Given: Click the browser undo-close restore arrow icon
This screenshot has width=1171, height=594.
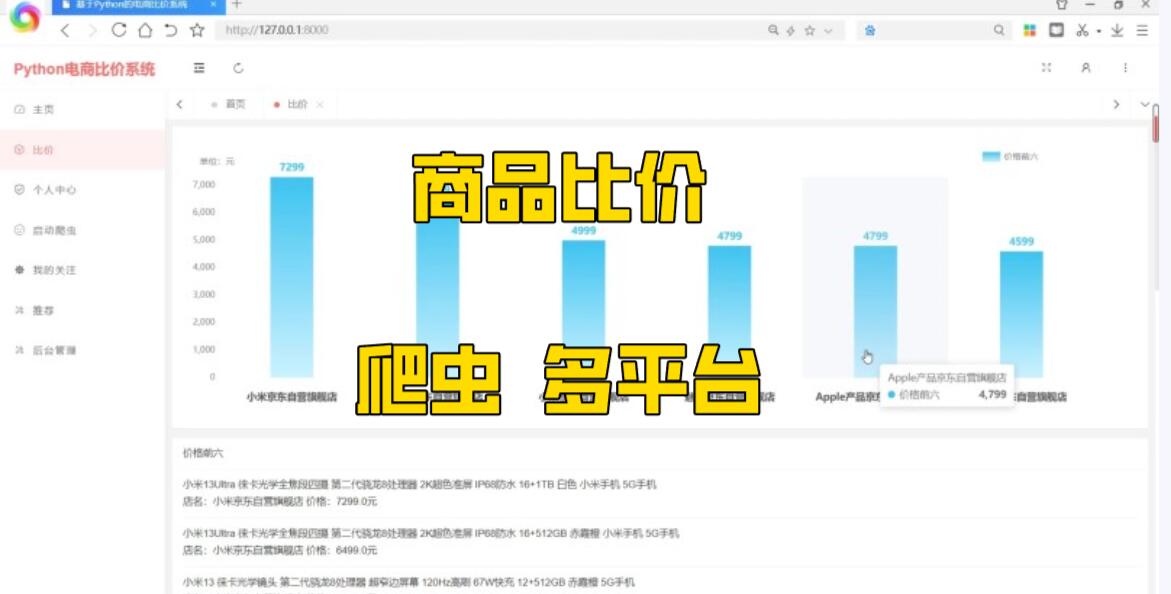Looking at the screenshot, I should coord(171,30).
